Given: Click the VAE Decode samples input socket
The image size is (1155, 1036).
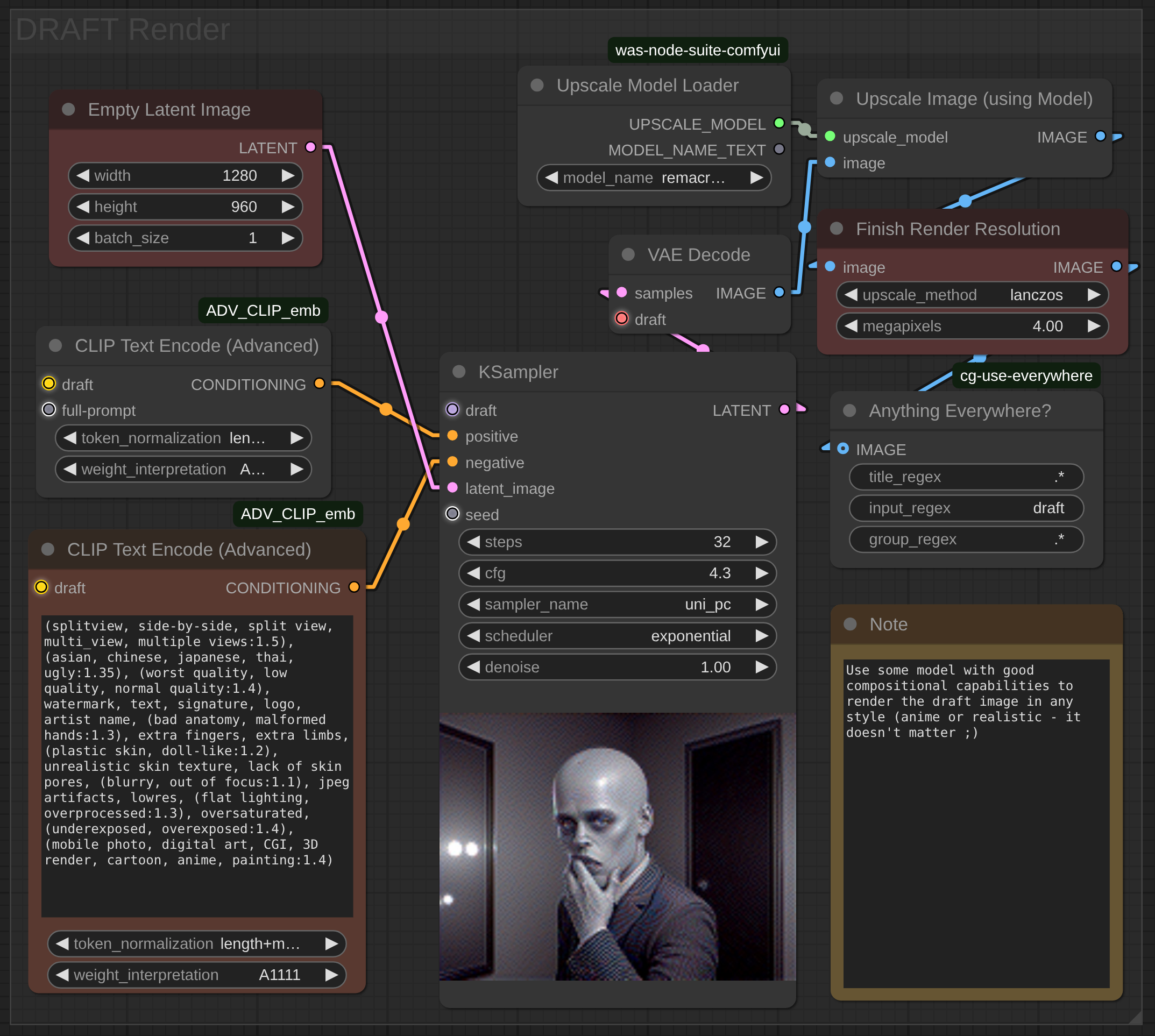Looking at the screenshot, I should tap(622, 293).
